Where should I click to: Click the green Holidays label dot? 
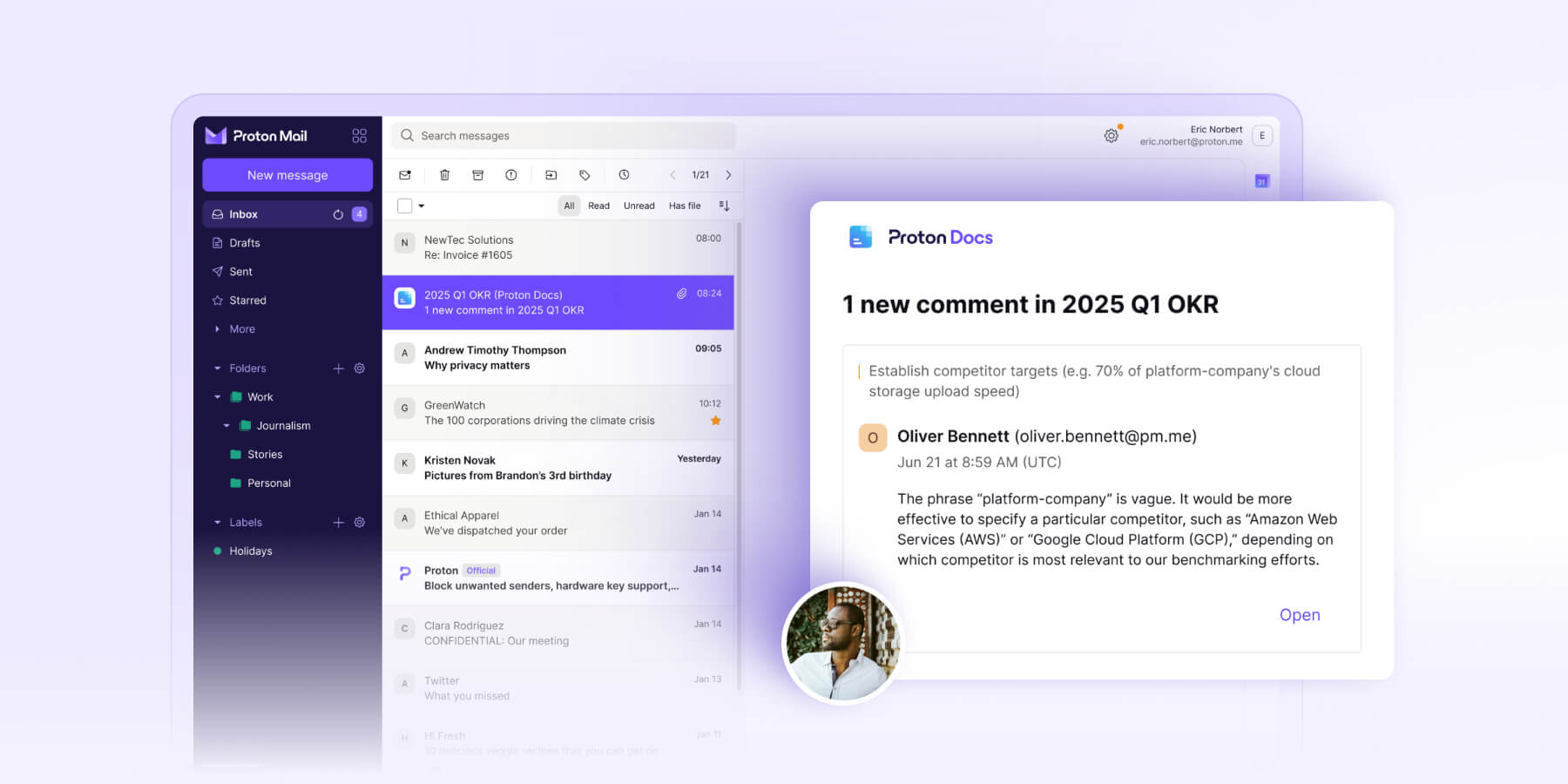click(x=218, y=551)
